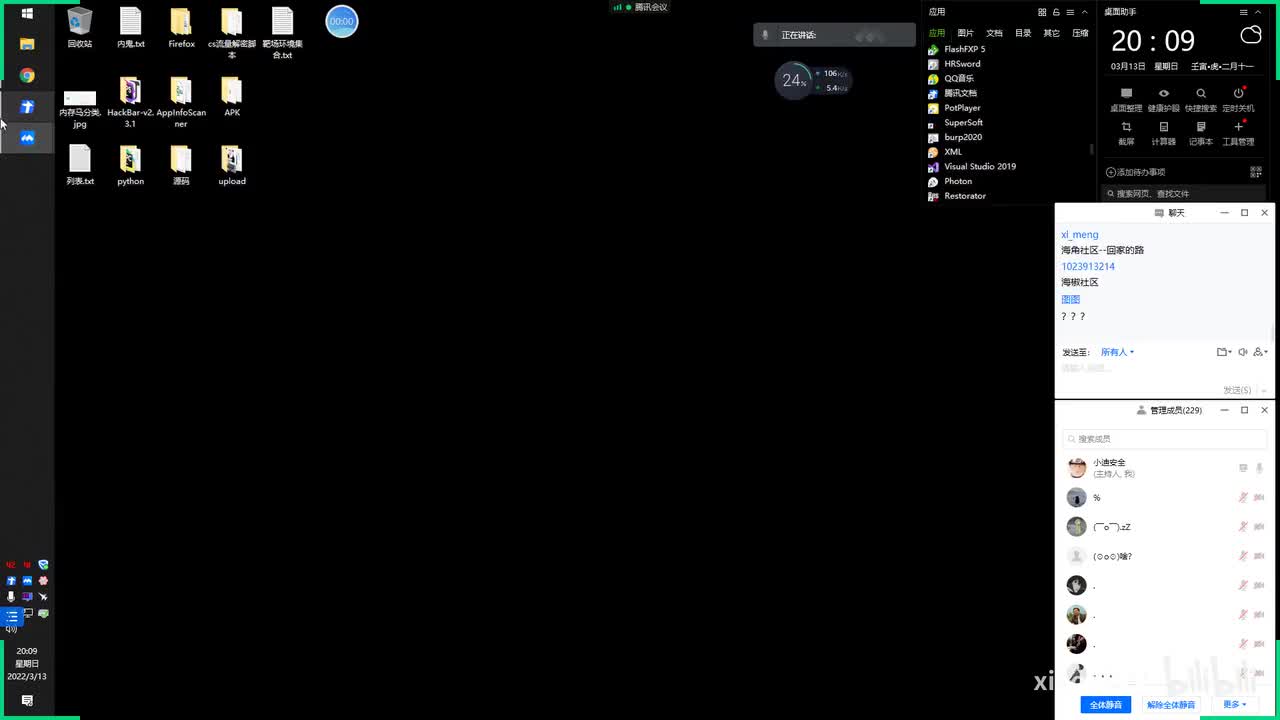This screenshot has width=1280, height=720.
Task: Click the 搜索成员 member search field
Action: pyautogui.click(x=1165, y=439)
